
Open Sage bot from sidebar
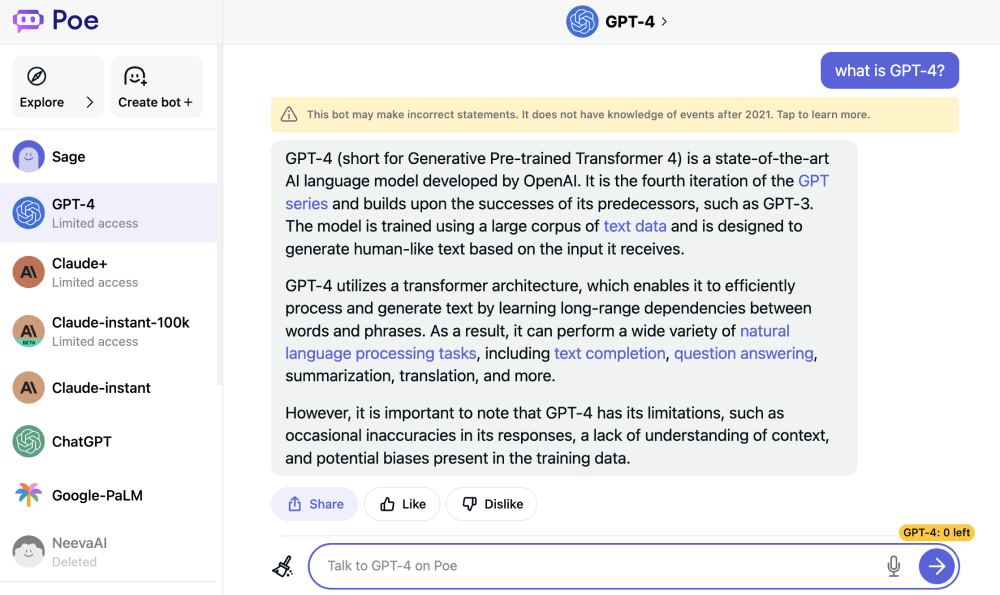[108, 157]
